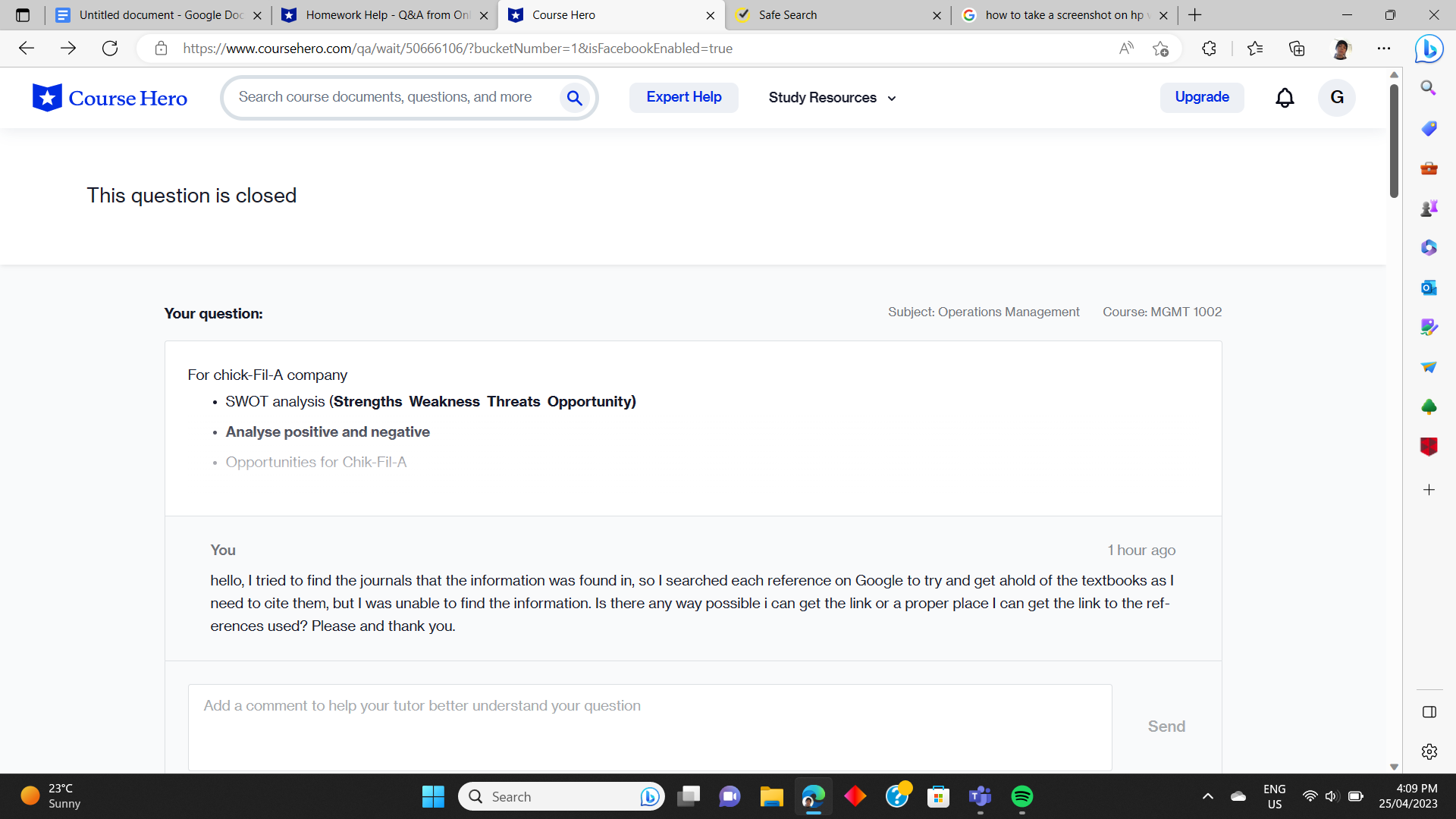Open the G profile avatar menu
This screenshot has height=819, width=1456.
1336,98
